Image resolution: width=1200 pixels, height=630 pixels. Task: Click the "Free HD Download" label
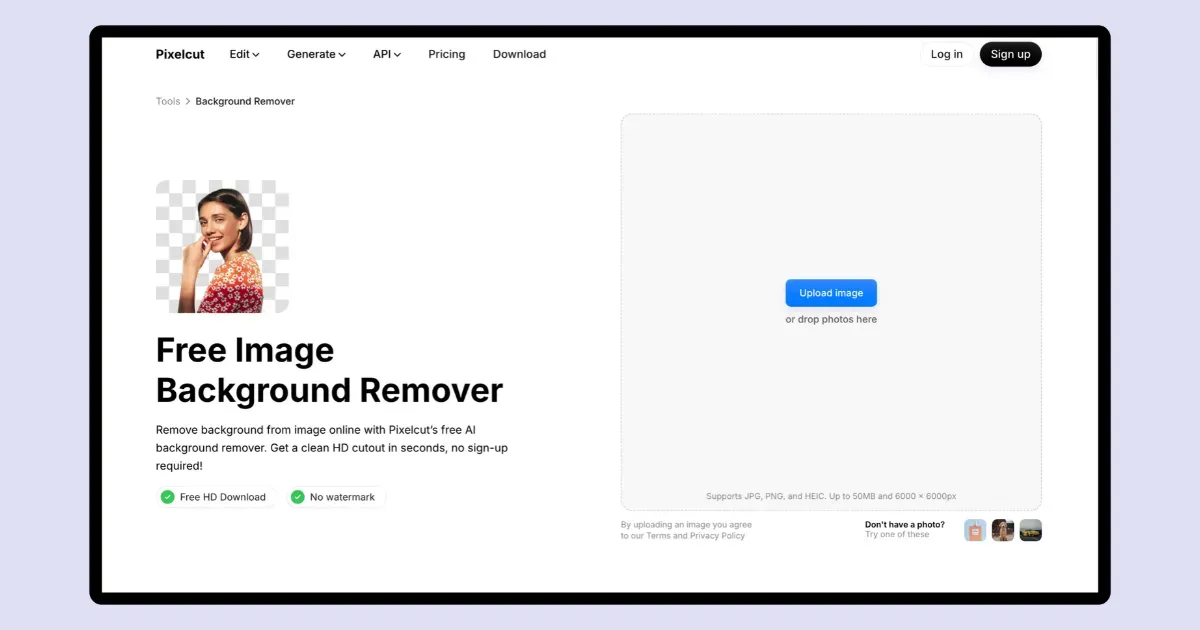223,497
